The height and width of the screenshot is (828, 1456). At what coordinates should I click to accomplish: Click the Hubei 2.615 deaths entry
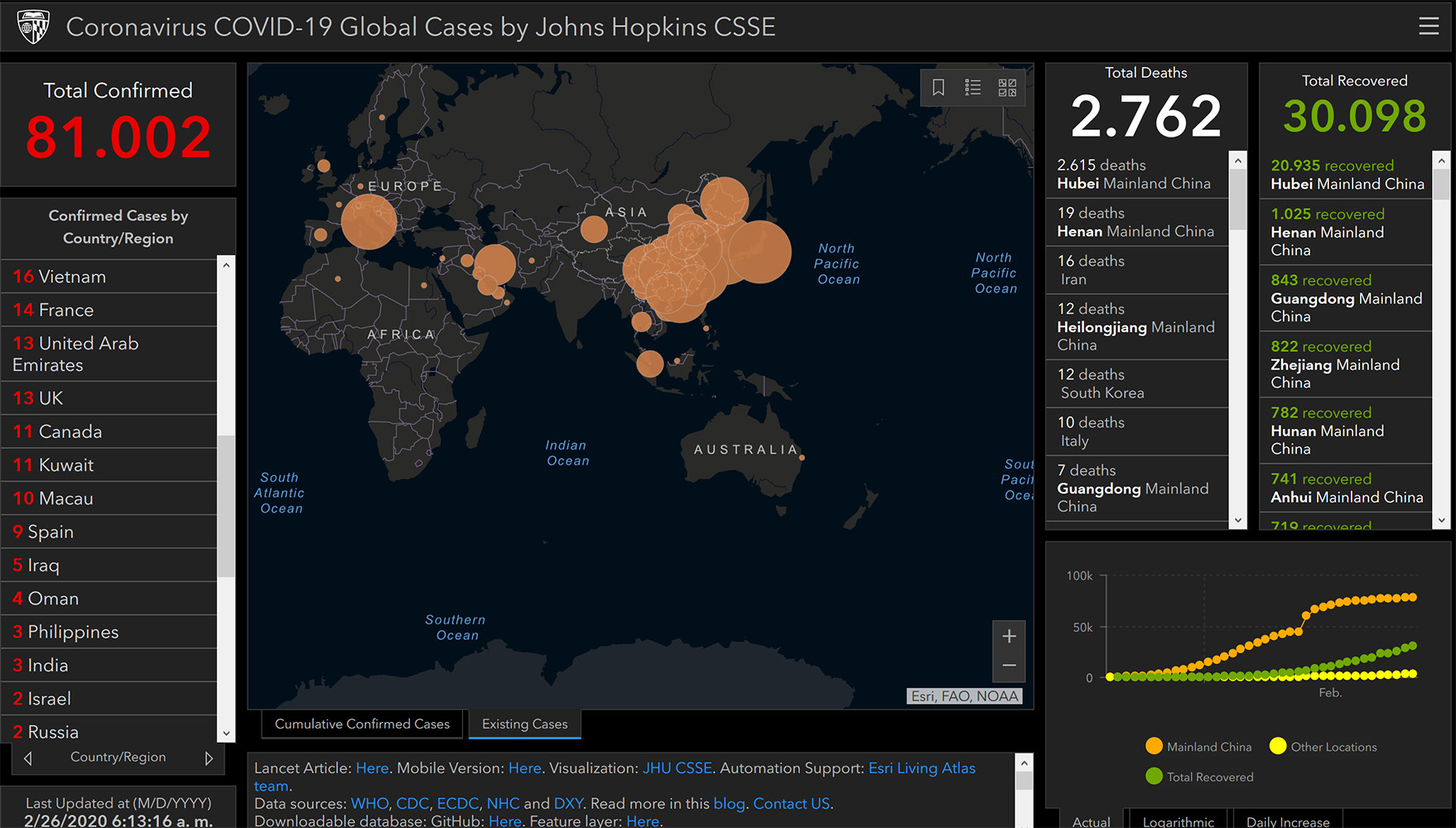pos(1137,174)
